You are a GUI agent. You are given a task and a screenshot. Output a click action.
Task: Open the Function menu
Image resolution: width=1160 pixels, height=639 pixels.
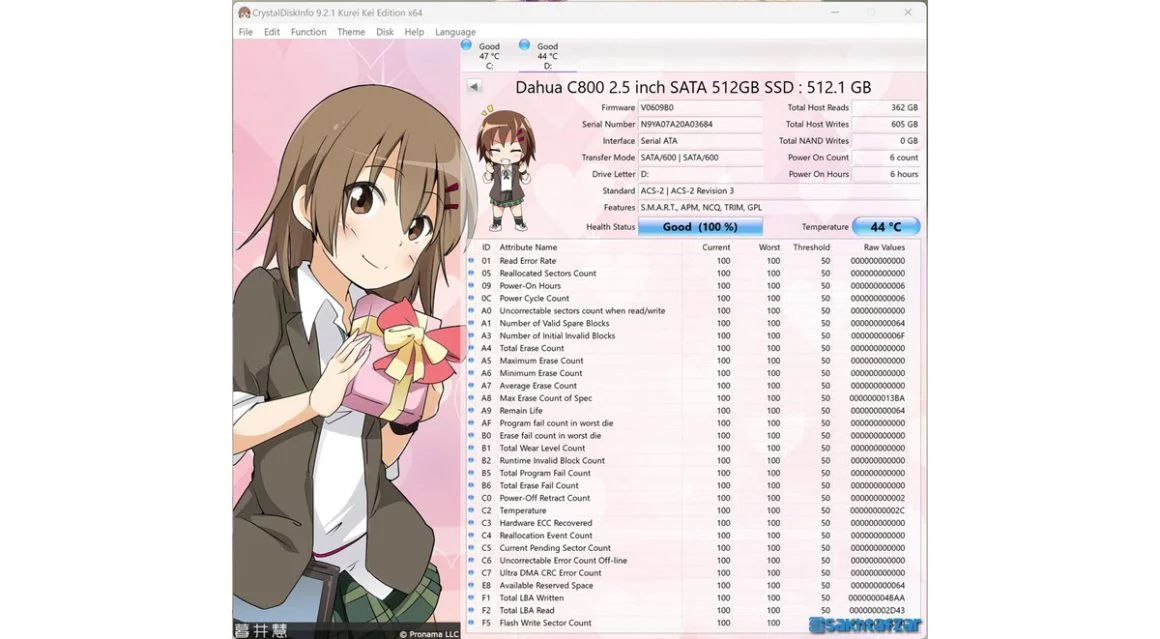tap(308, 32)
